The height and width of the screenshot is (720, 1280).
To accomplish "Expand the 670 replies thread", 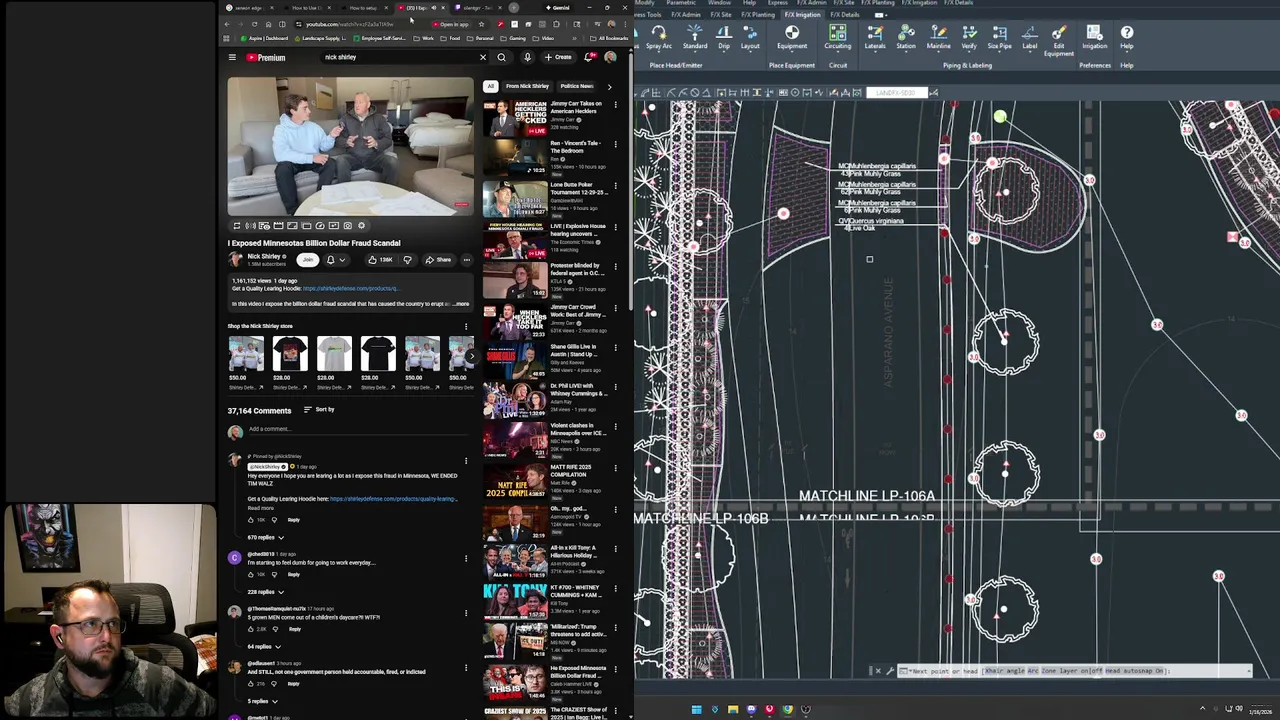I will 265,538.
